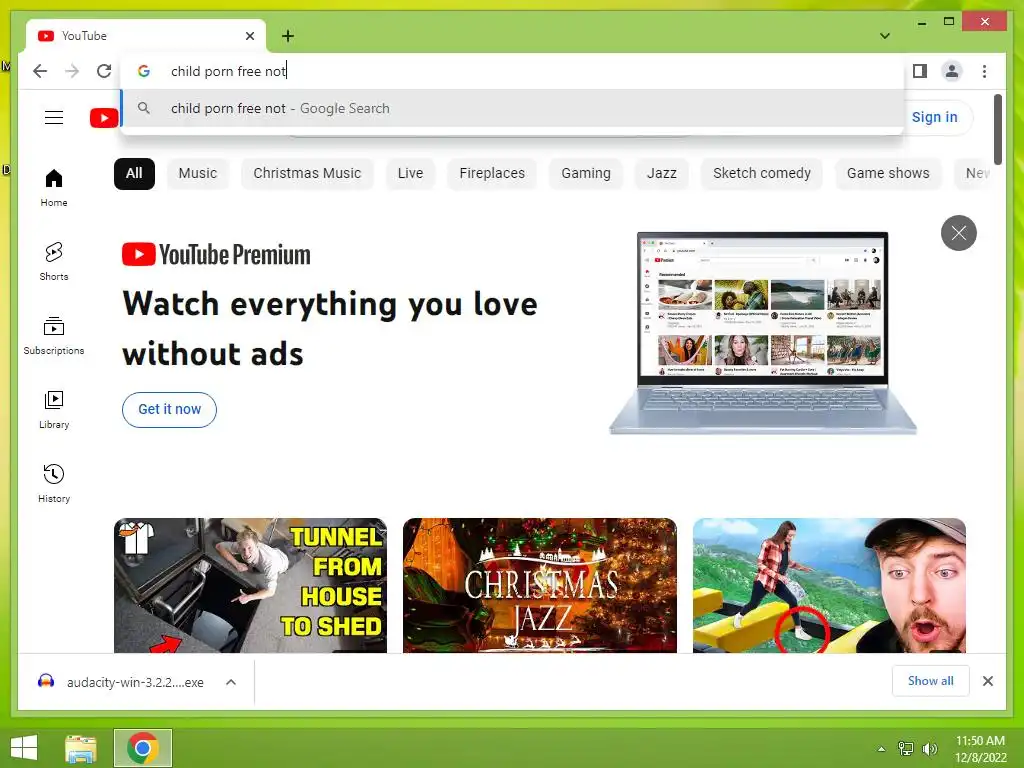Close the downloads bar
The image size is (1024, 768).
[987, 681]
